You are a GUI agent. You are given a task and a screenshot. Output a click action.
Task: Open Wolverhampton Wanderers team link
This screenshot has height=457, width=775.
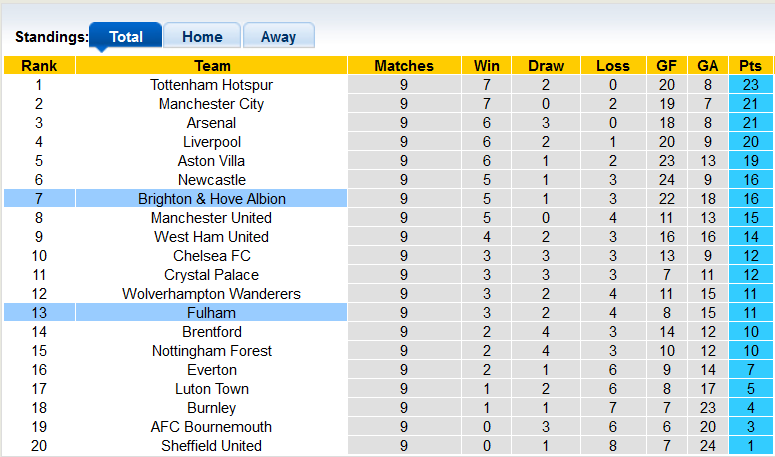(x=211, y=294)
